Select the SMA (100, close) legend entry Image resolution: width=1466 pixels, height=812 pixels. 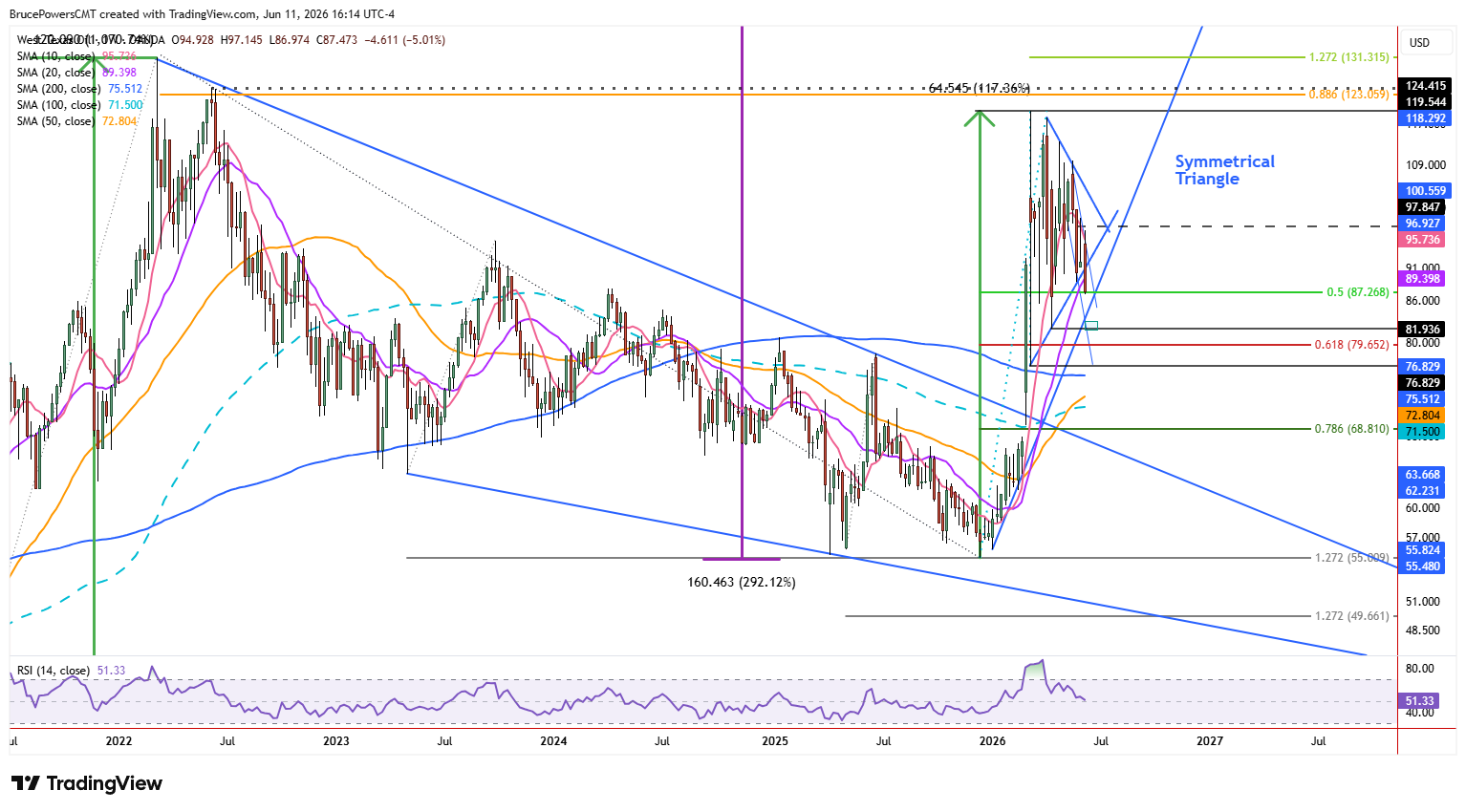coord(80,105)
